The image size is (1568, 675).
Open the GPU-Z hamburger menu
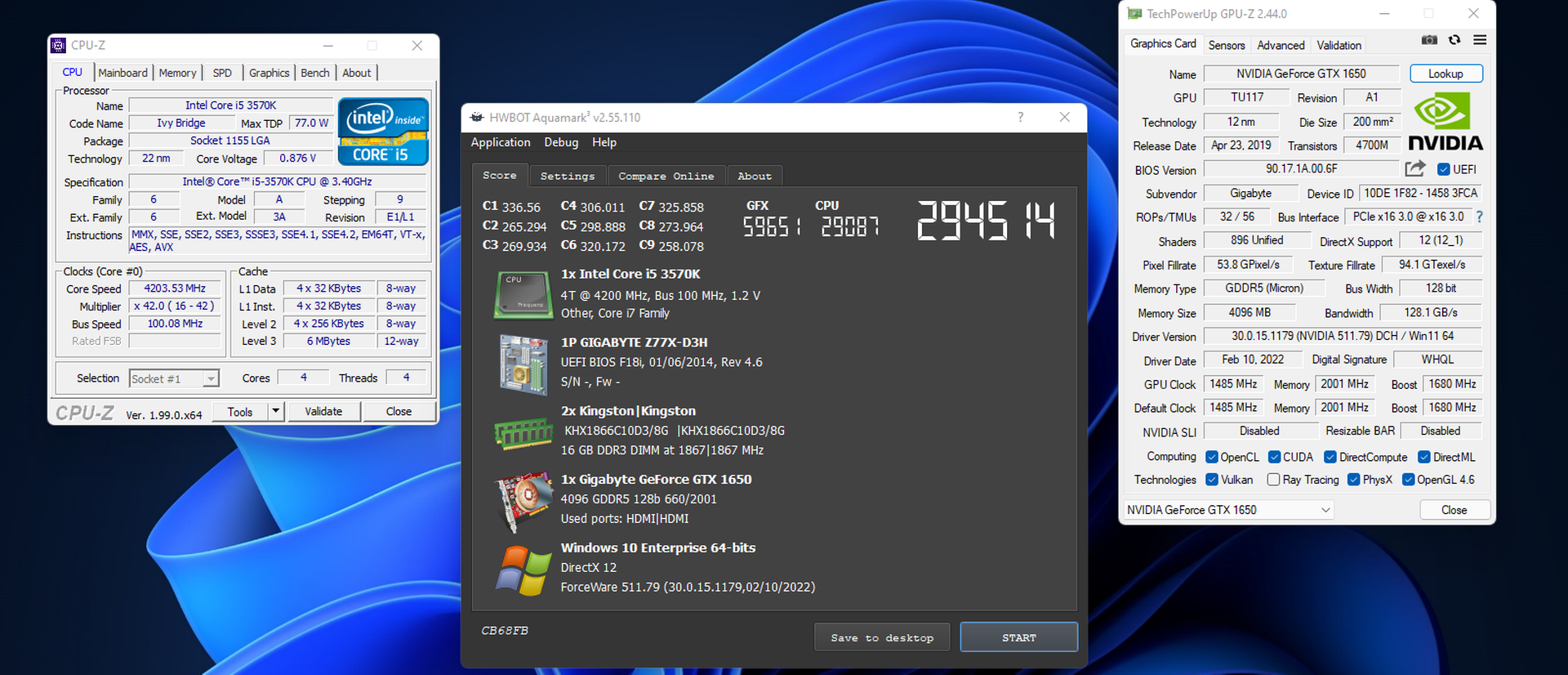click(1480, 40)
